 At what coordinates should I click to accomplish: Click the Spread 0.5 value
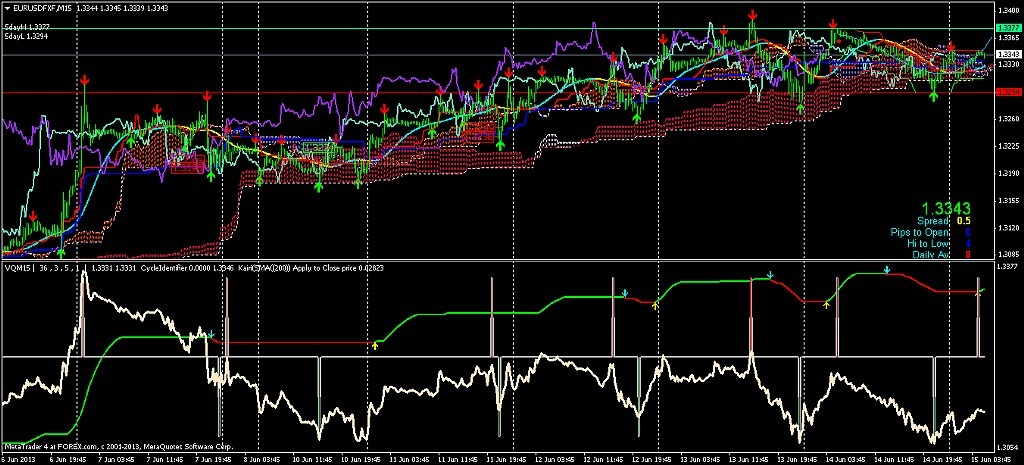pos(963,220)
